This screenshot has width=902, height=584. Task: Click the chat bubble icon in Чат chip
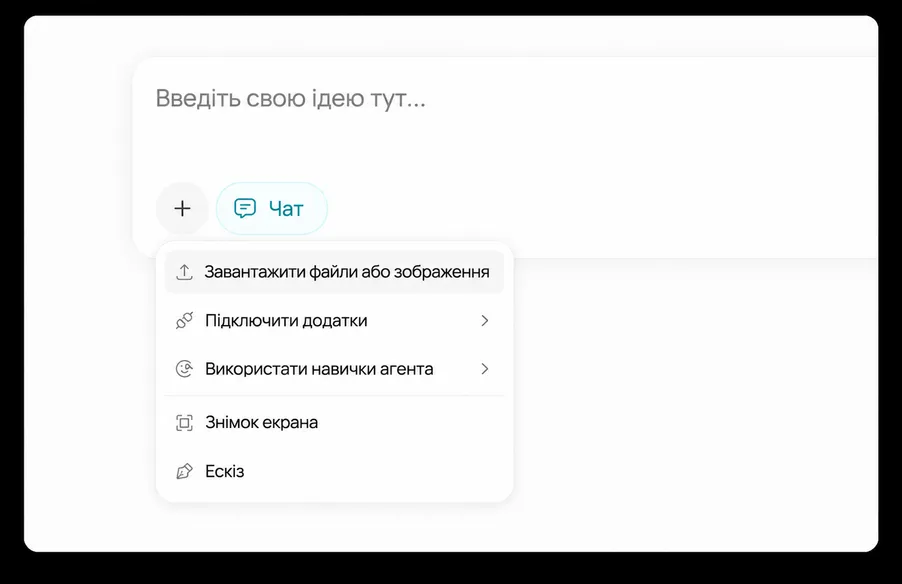pos(244,208)
